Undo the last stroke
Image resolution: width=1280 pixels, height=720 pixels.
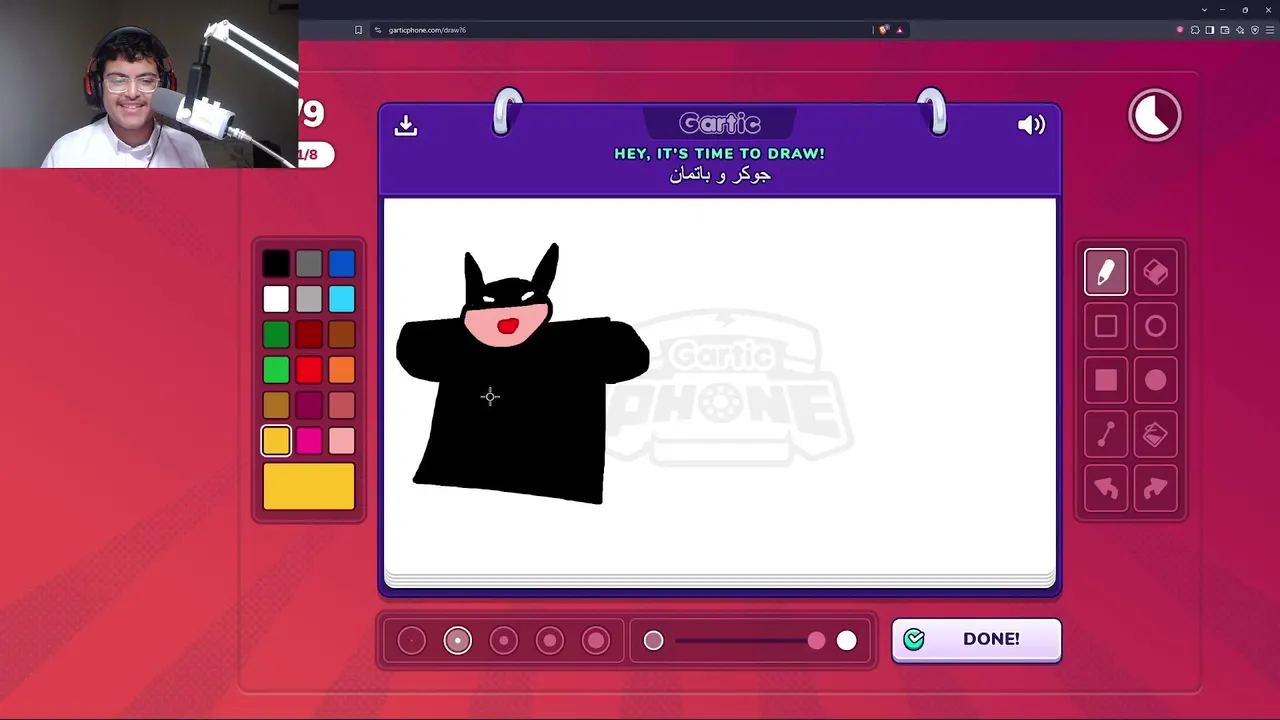pos(1106,488)
